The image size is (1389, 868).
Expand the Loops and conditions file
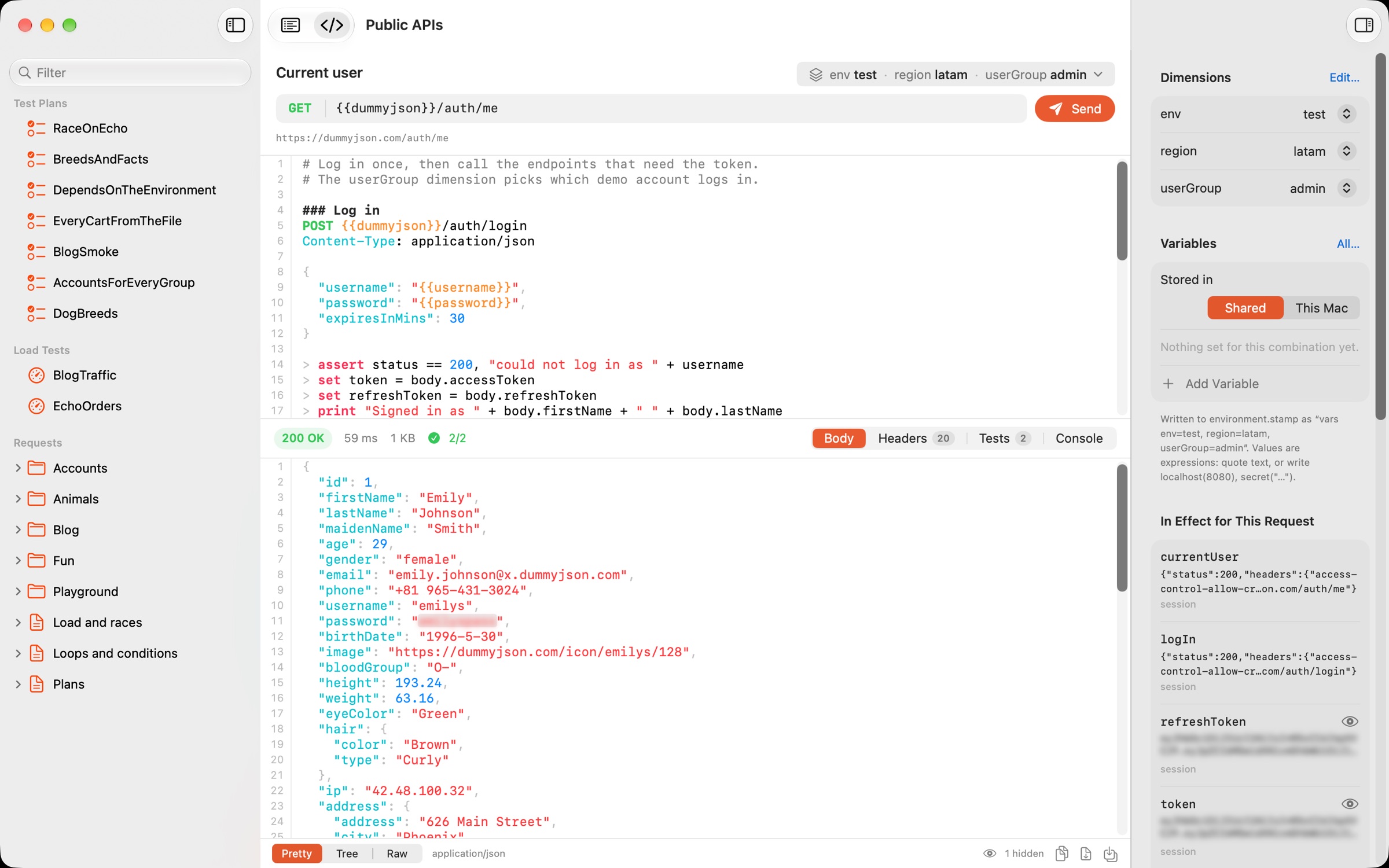(18, 653)
